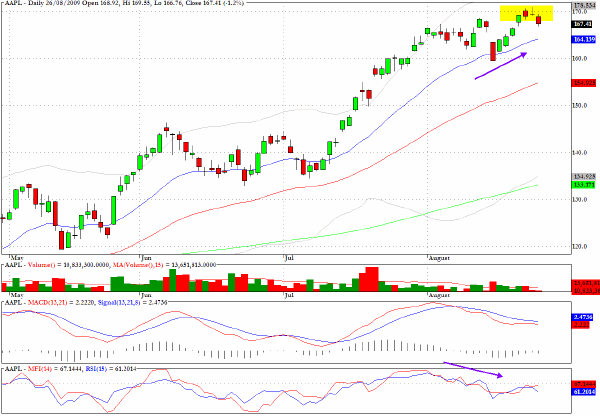The width and height of the screenshot is (600, 416).
Task: Select the blue 61.2014 RSI value label
Action: pyautogui.click(x=584, y=392)
